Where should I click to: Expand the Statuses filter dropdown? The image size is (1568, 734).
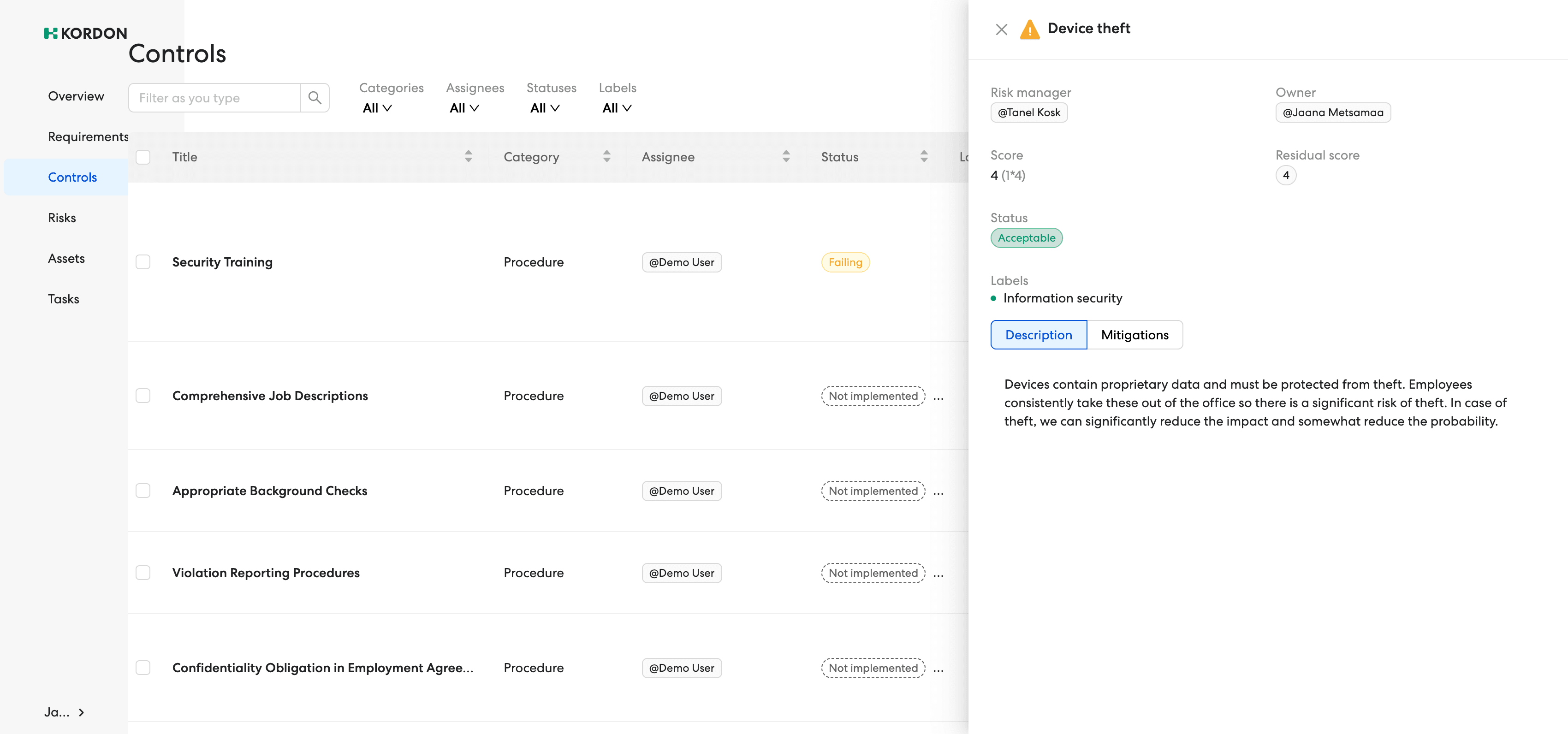click(544, 108)
